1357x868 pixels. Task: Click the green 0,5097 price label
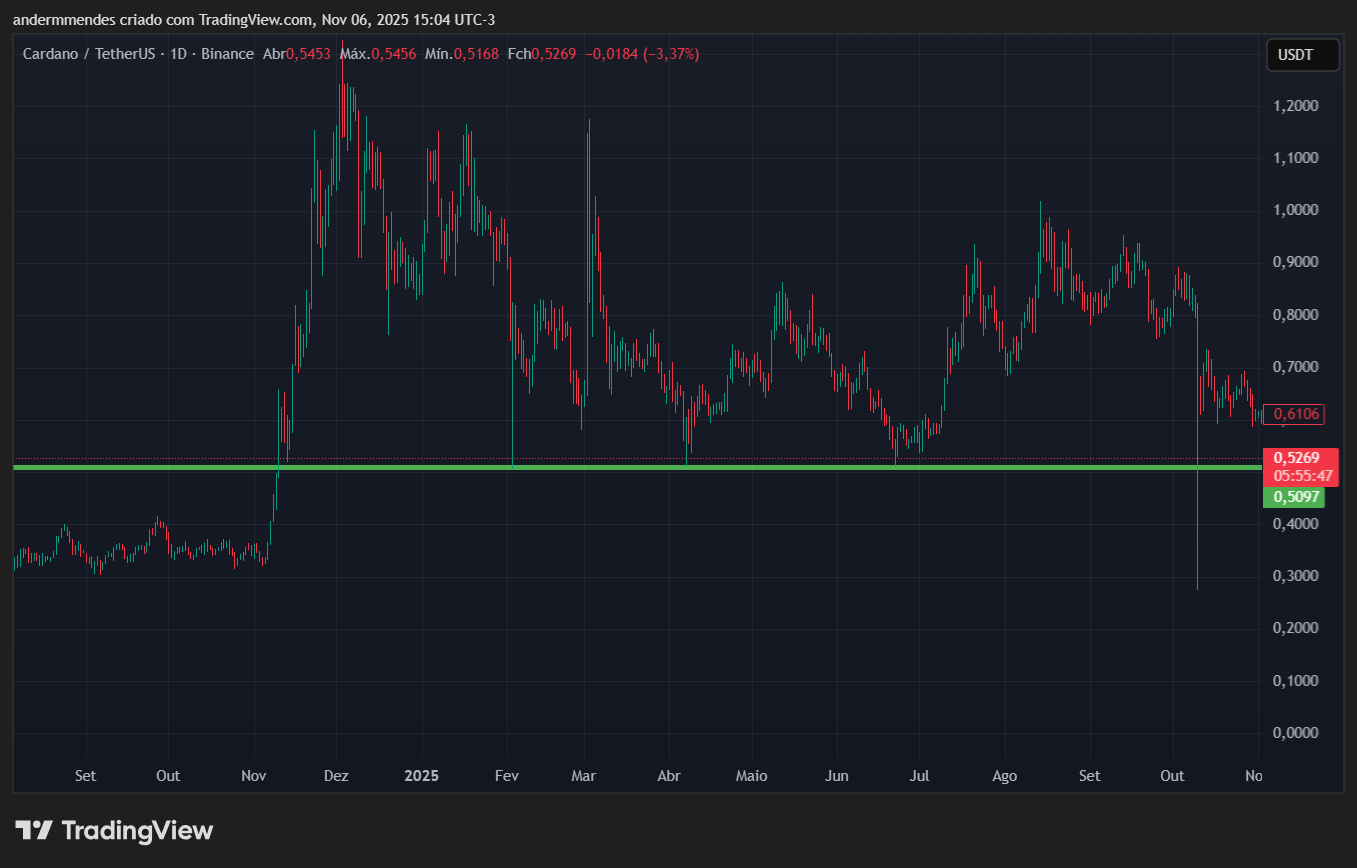[1293, 497]
